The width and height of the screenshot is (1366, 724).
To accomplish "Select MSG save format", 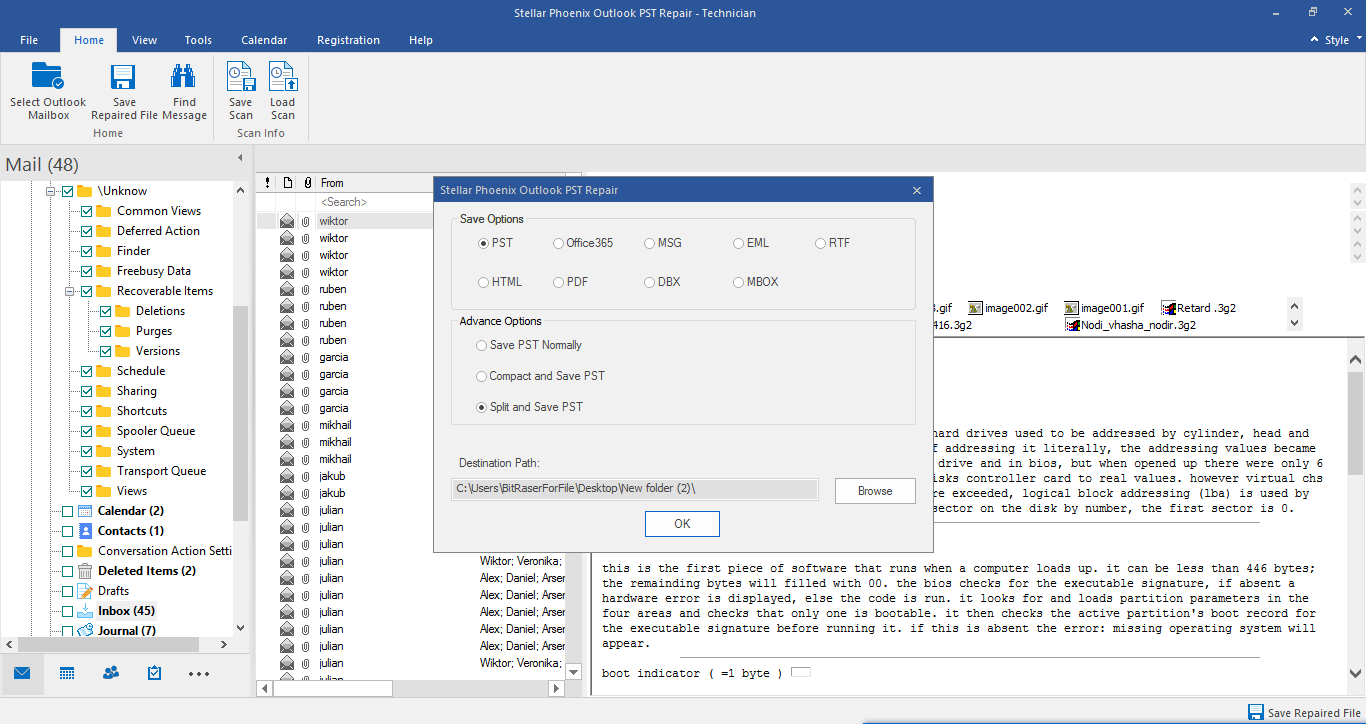I will pyautogui.click(x=663, y=243).
